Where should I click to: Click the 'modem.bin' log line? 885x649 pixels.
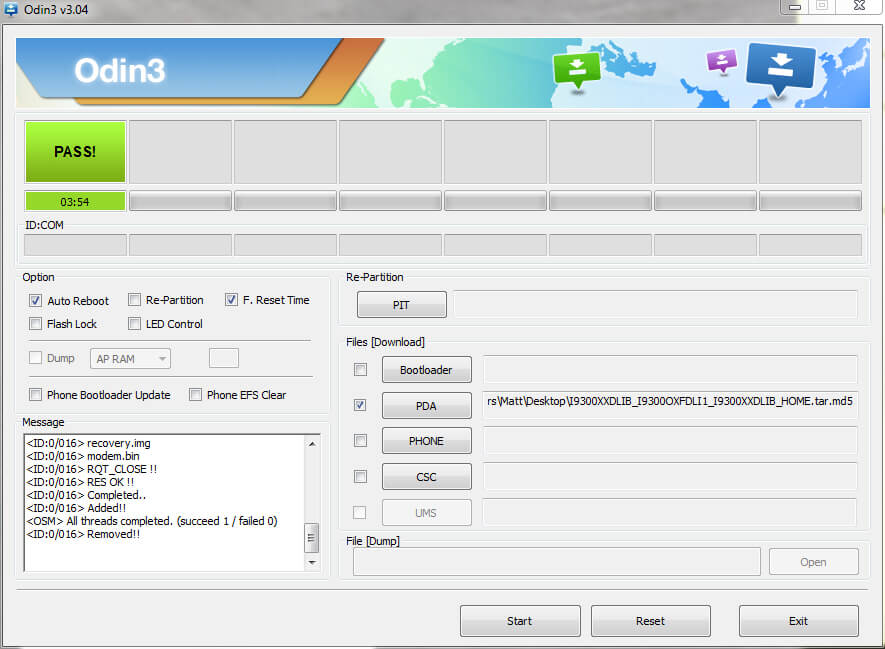tap(83, 456)
